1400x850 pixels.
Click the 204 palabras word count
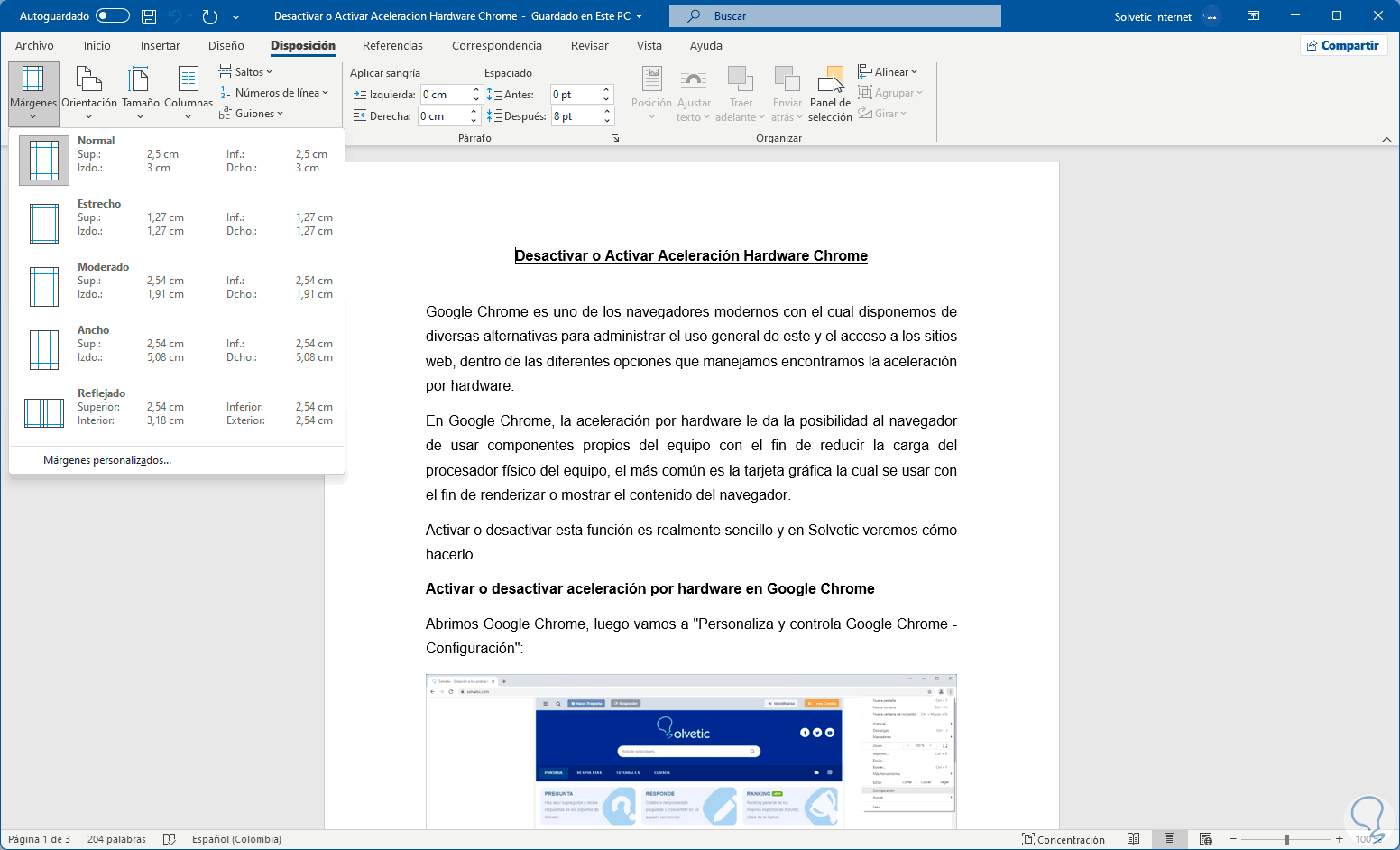[116, 839]
